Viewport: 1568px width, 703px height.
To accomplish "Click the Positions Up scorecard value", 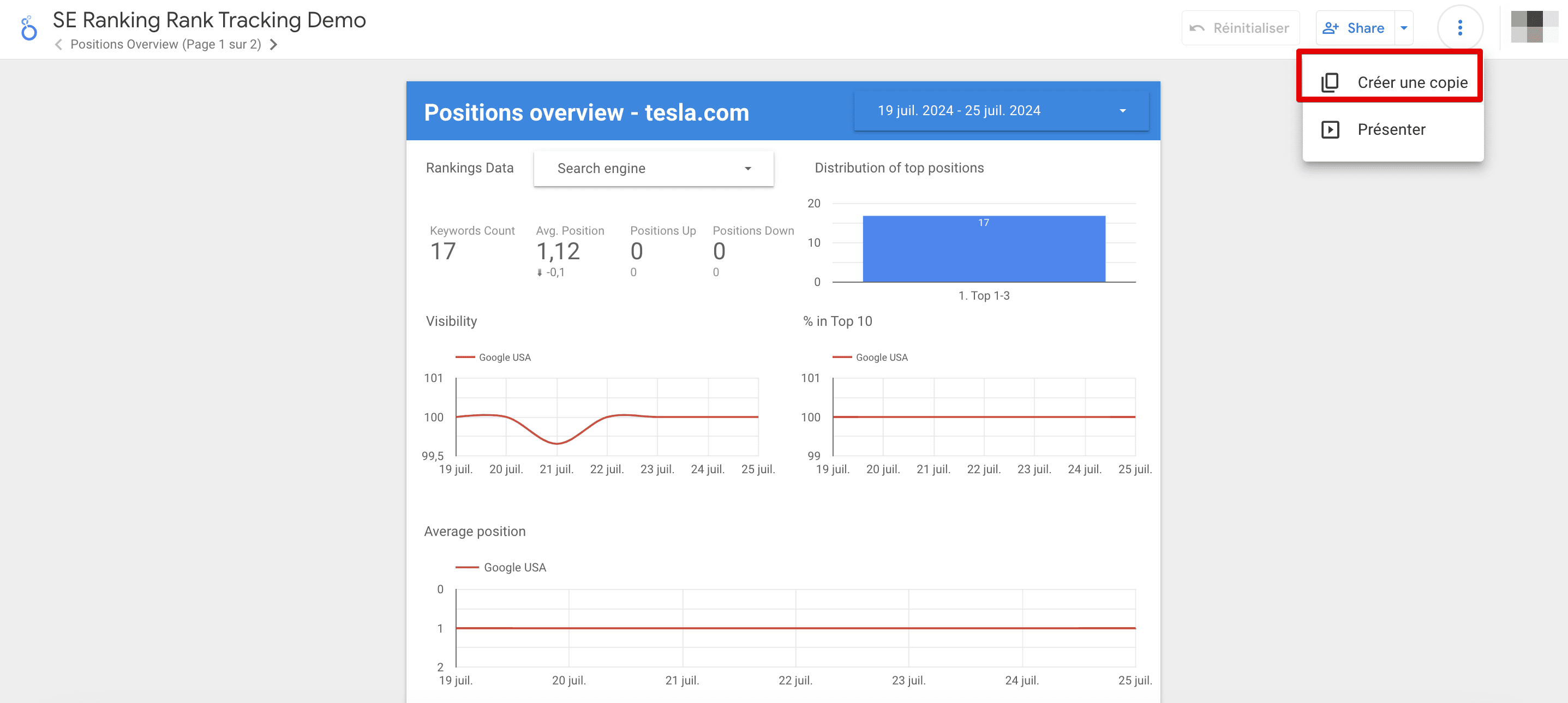I will 637,251.
